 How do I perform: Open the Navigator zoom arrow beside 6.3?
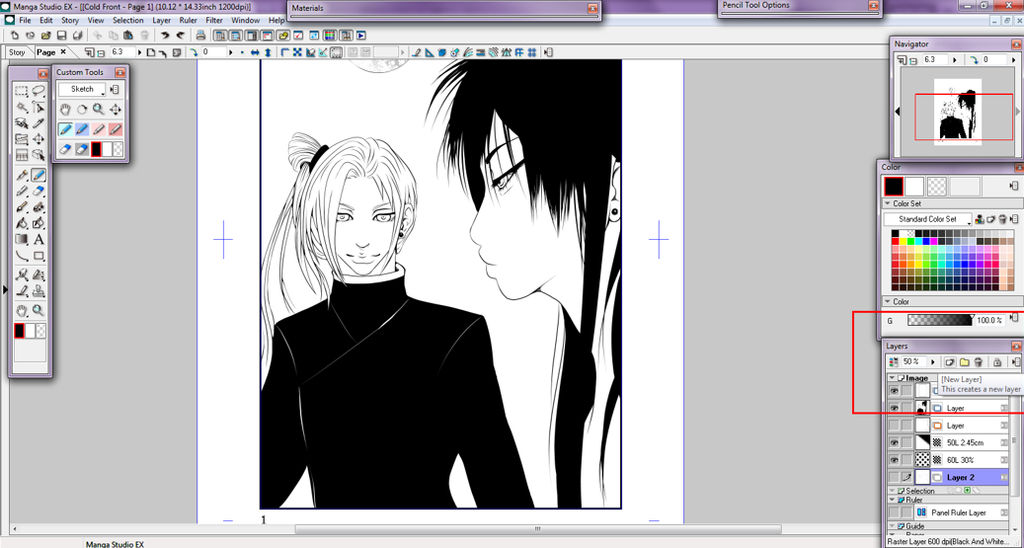click(x=955, y=59)
